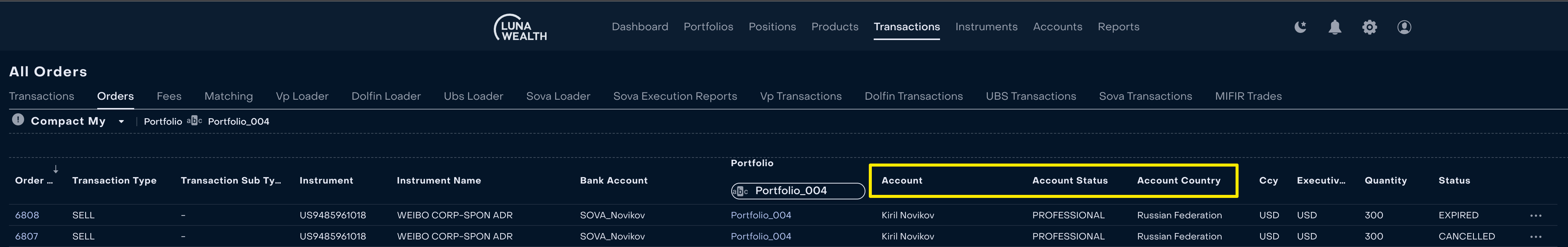The height and width of the screenshot is (247, 1568).
Task: Click the filter type icon next to Portfolio
Action: coord(194,121)
